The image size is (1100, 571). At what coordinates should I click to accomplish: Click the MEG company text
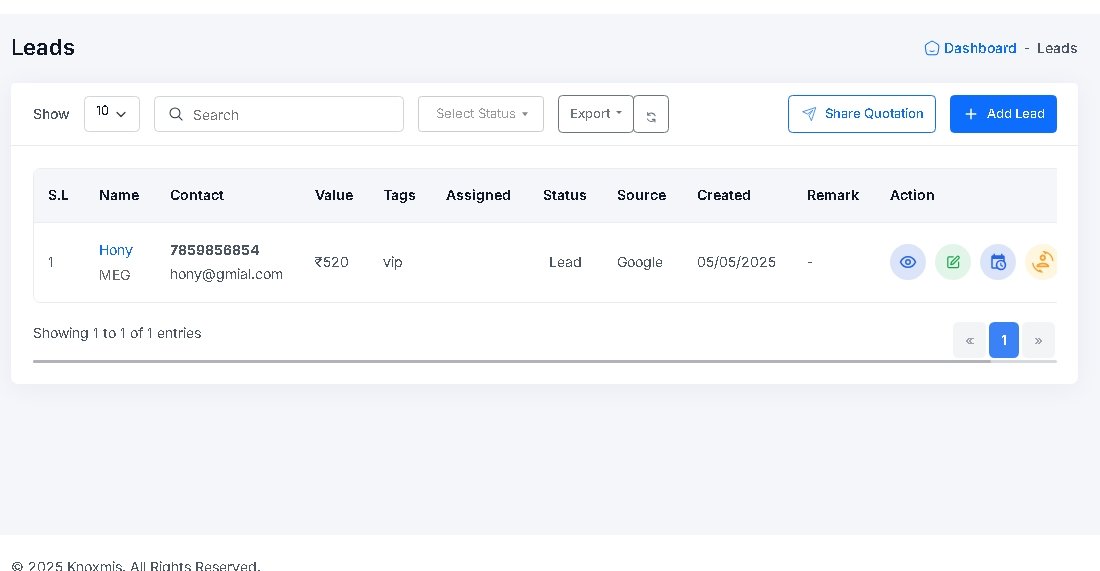(114, 275)
